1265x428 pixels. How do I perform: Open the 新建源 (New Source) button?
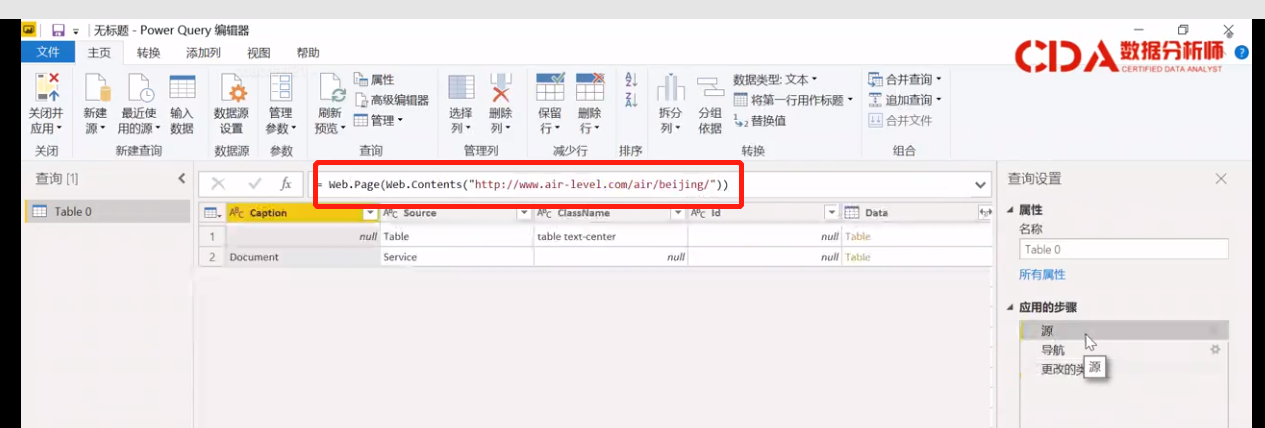tap(95, 104)
